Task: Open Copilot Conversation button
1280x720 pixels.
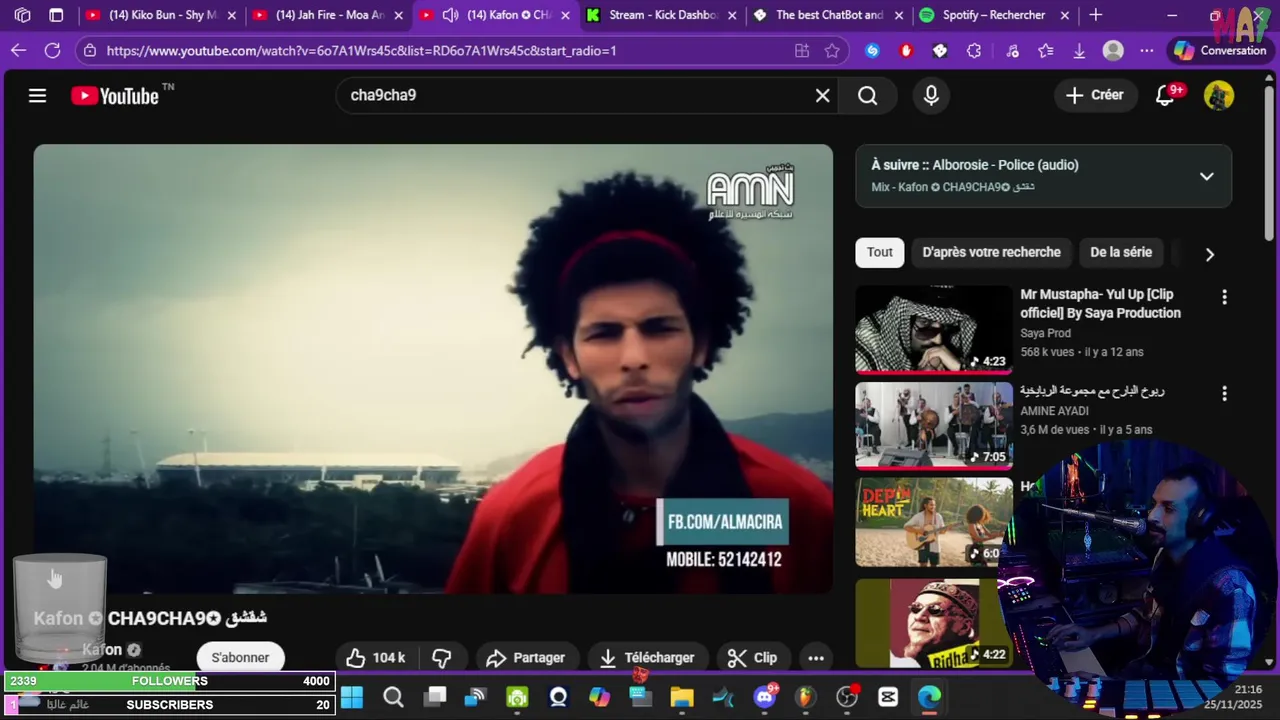Action: [1220, 50]
